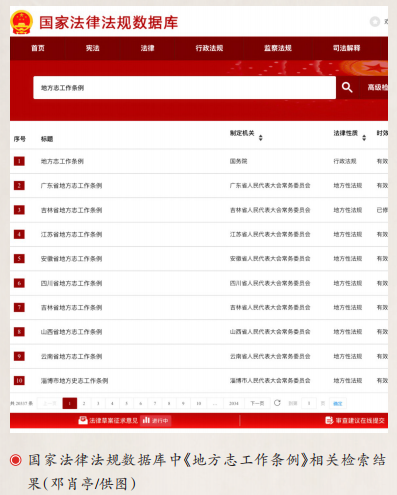
Task: Go to page 5 of results
Action: [x=127, y=403]
